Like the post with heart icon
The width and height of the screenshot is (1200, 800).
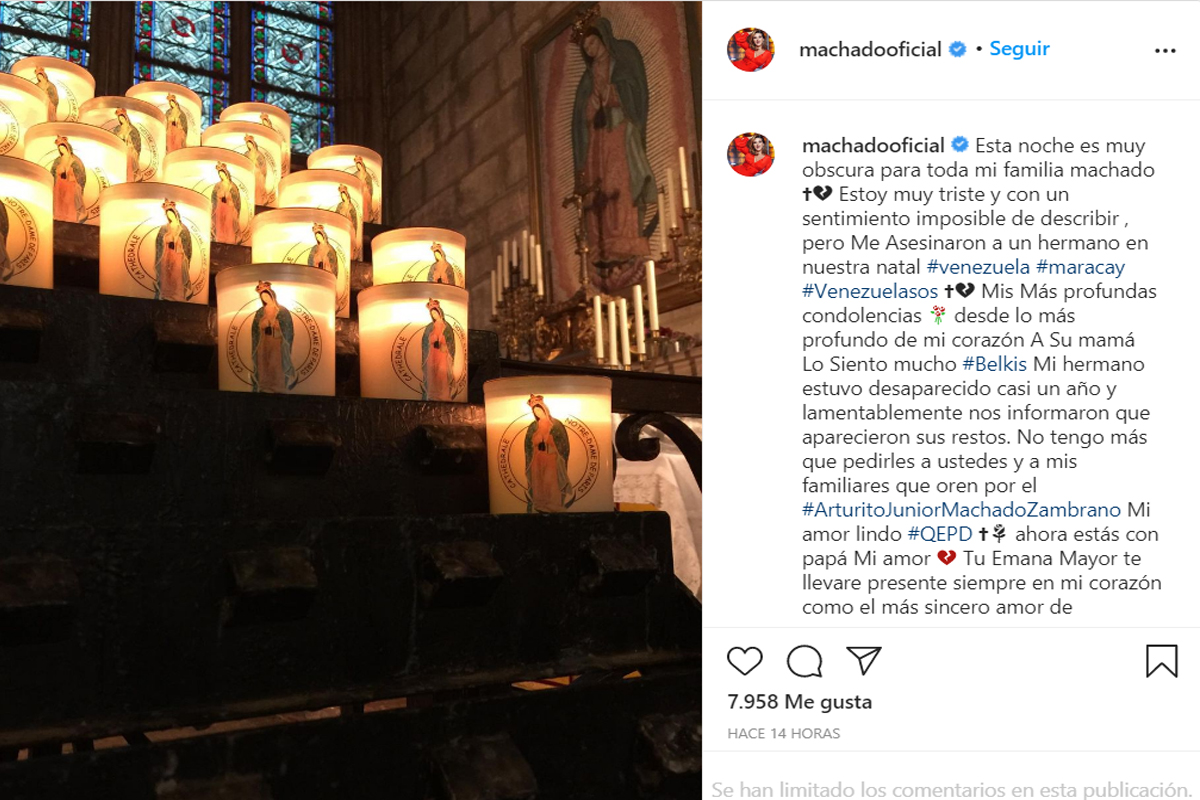[745, 661]
